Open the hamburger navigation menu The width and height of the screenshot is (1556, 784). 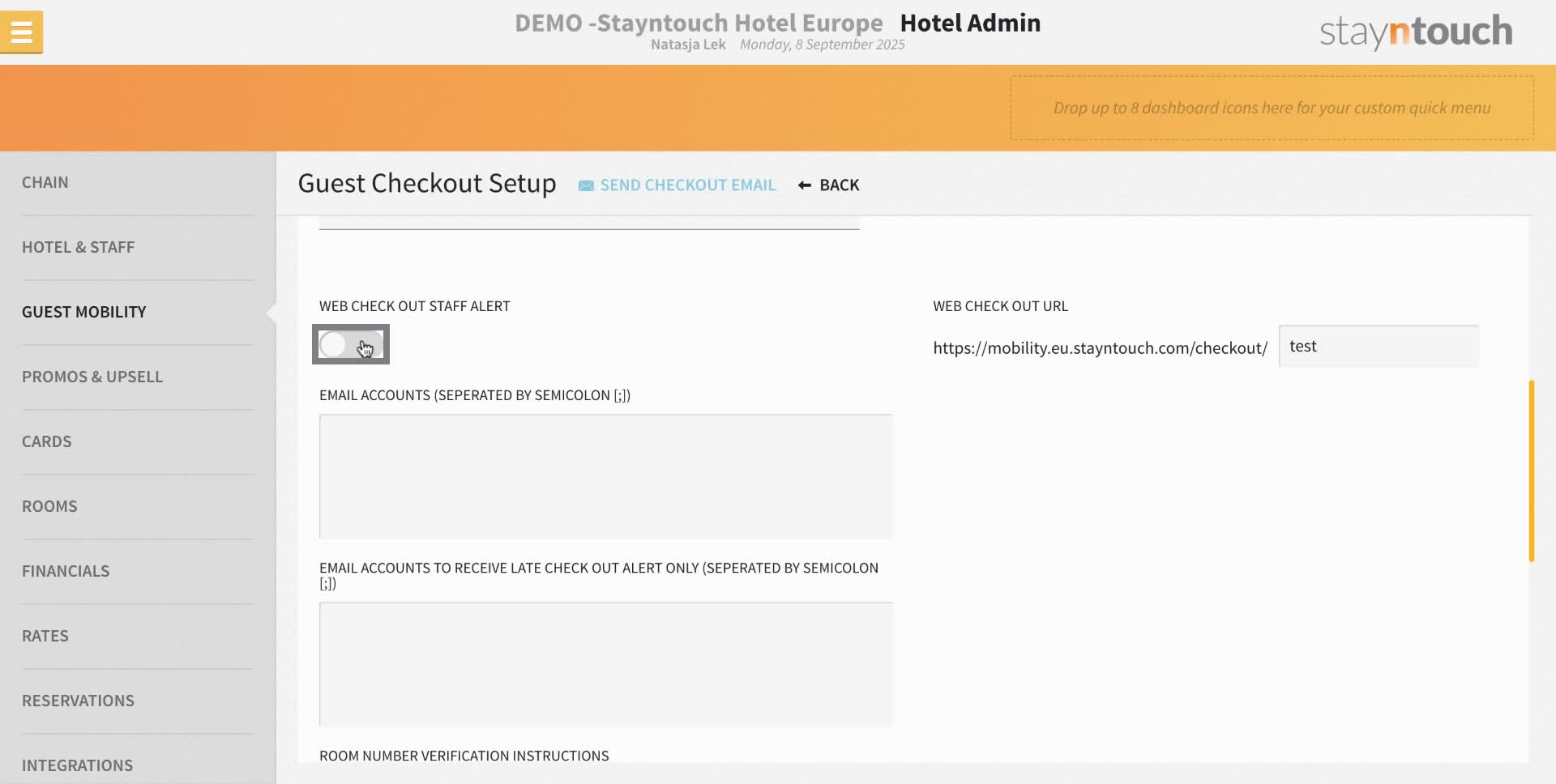pos(21,32)
